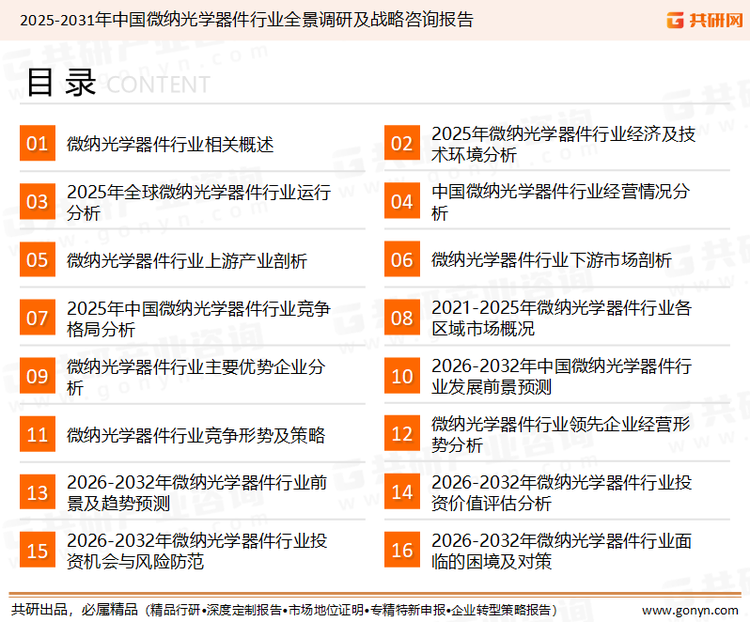Select chapter 2026-2032年微纳光学器件行业投资机会与风险防范
The width and height of the screenshot is (750, 622).
click(197, 551)
